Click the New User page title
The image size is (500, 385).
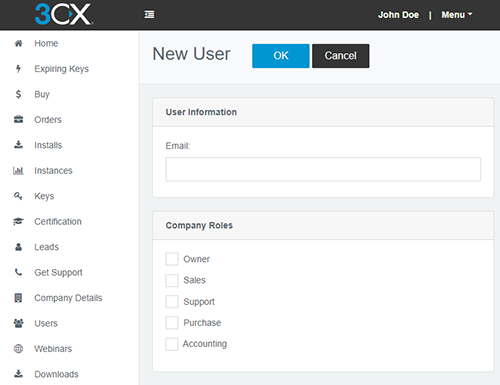(191, 54)
